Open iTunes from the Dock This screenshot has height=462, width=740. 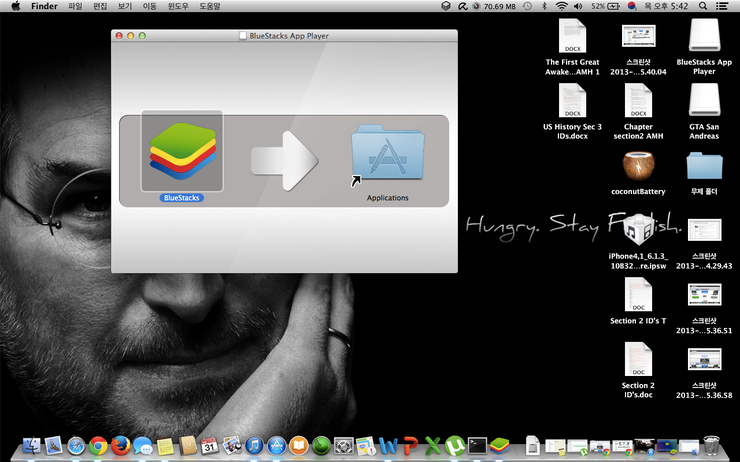click(x=254, y=445)
